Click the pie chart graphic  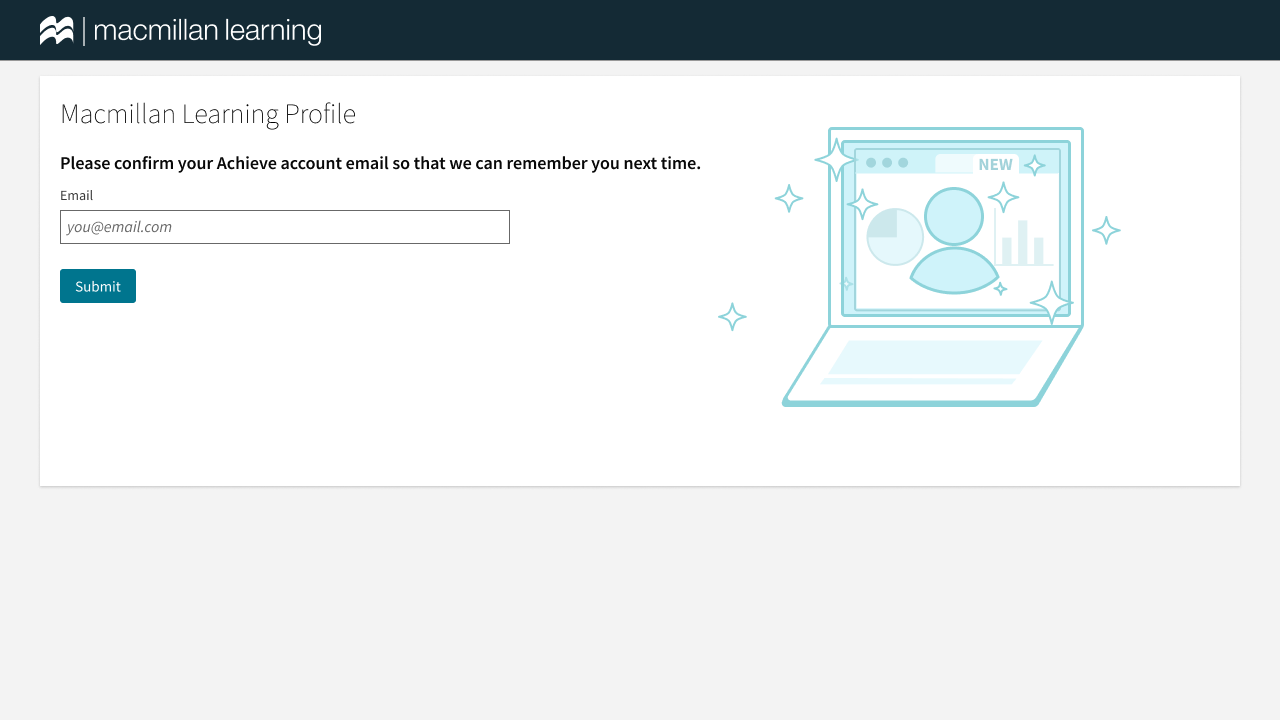894,237
